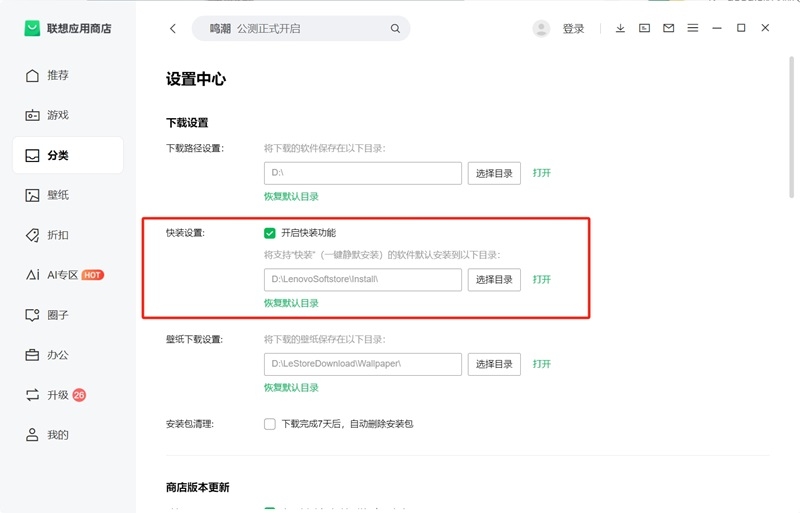The width and height of the screenshot is (800, 513).
Task: Click the 商店版本更新 section title
Action: (197, 487)
